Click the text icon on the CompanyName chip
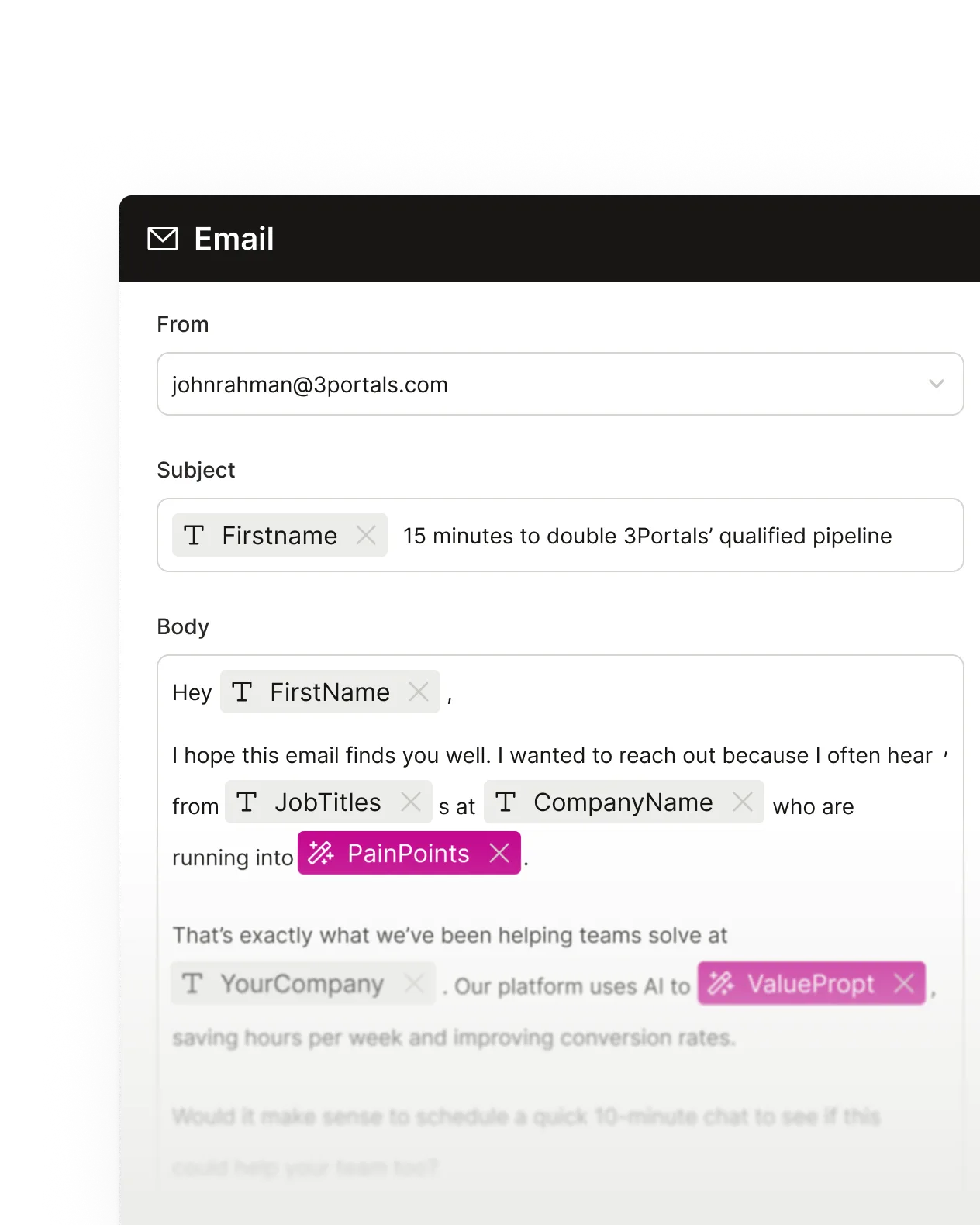The width and height of the screenshot is (980, 1225). click(507, 802)
